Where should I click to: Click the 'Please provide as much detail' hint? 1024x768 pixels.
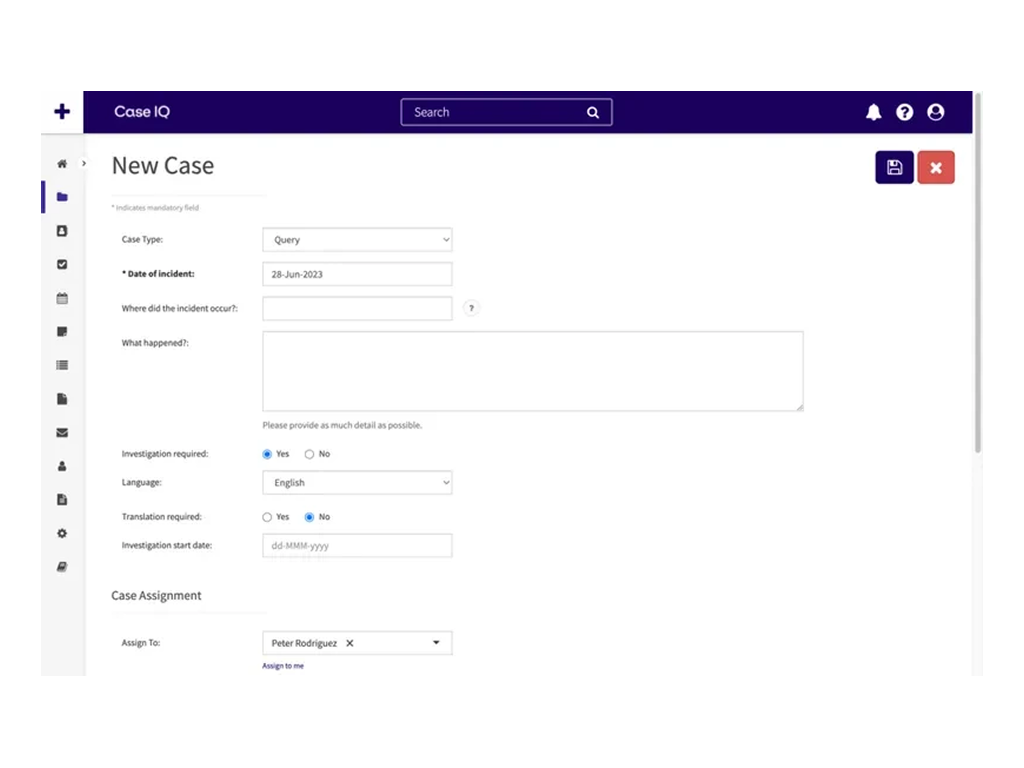[342, 425]
